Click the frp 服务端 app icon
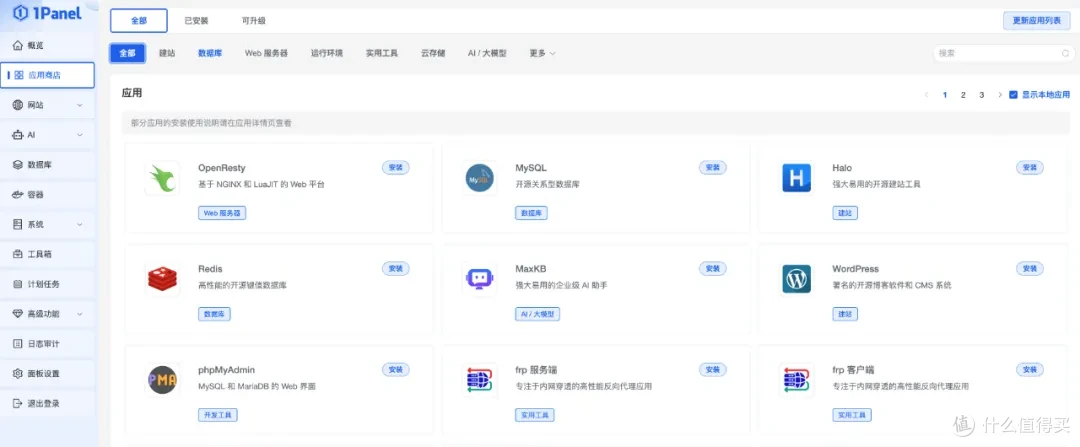Viewport: 1080px width, 447px height. [480, 380]
